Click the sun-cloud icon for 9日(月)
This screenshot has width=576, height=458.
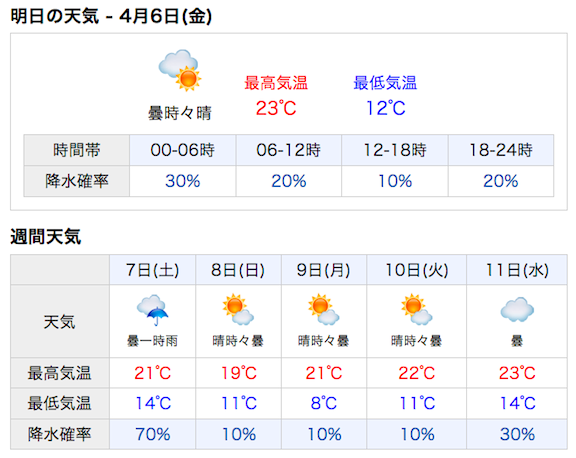pos(324,309)
